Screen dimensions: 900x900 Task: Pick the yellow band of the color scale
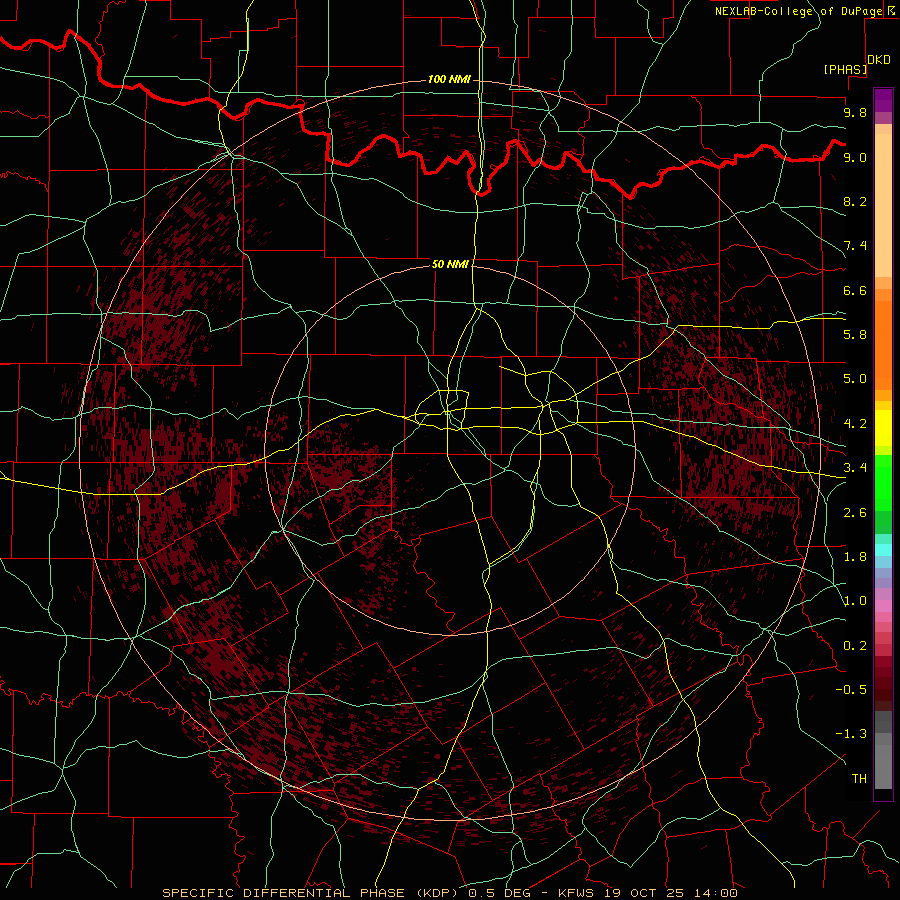coord(883,428)
